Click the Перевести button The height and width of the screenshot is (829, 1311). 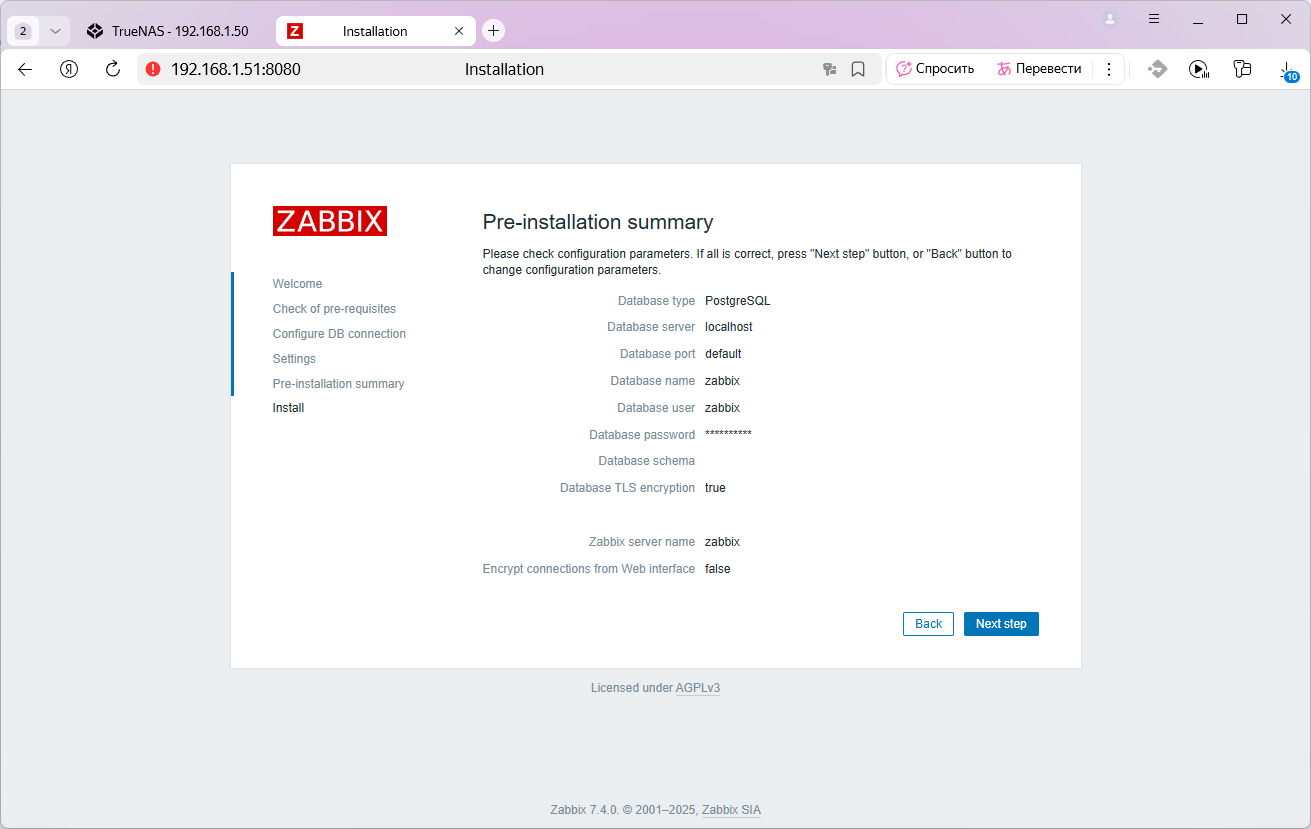tap(1039, 69)
